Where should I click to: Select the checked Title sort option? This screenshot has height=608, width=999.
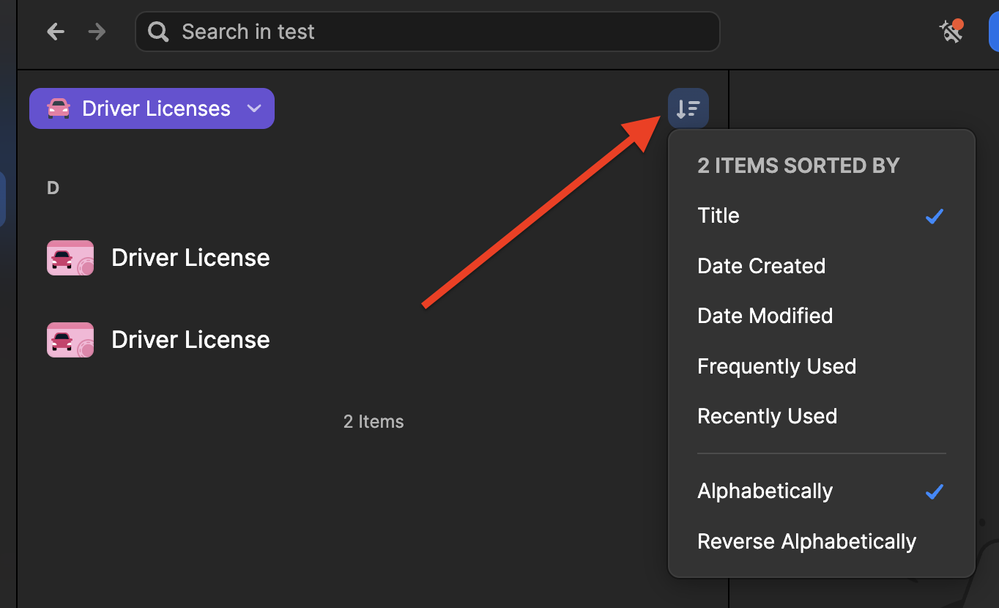point(719,216)
